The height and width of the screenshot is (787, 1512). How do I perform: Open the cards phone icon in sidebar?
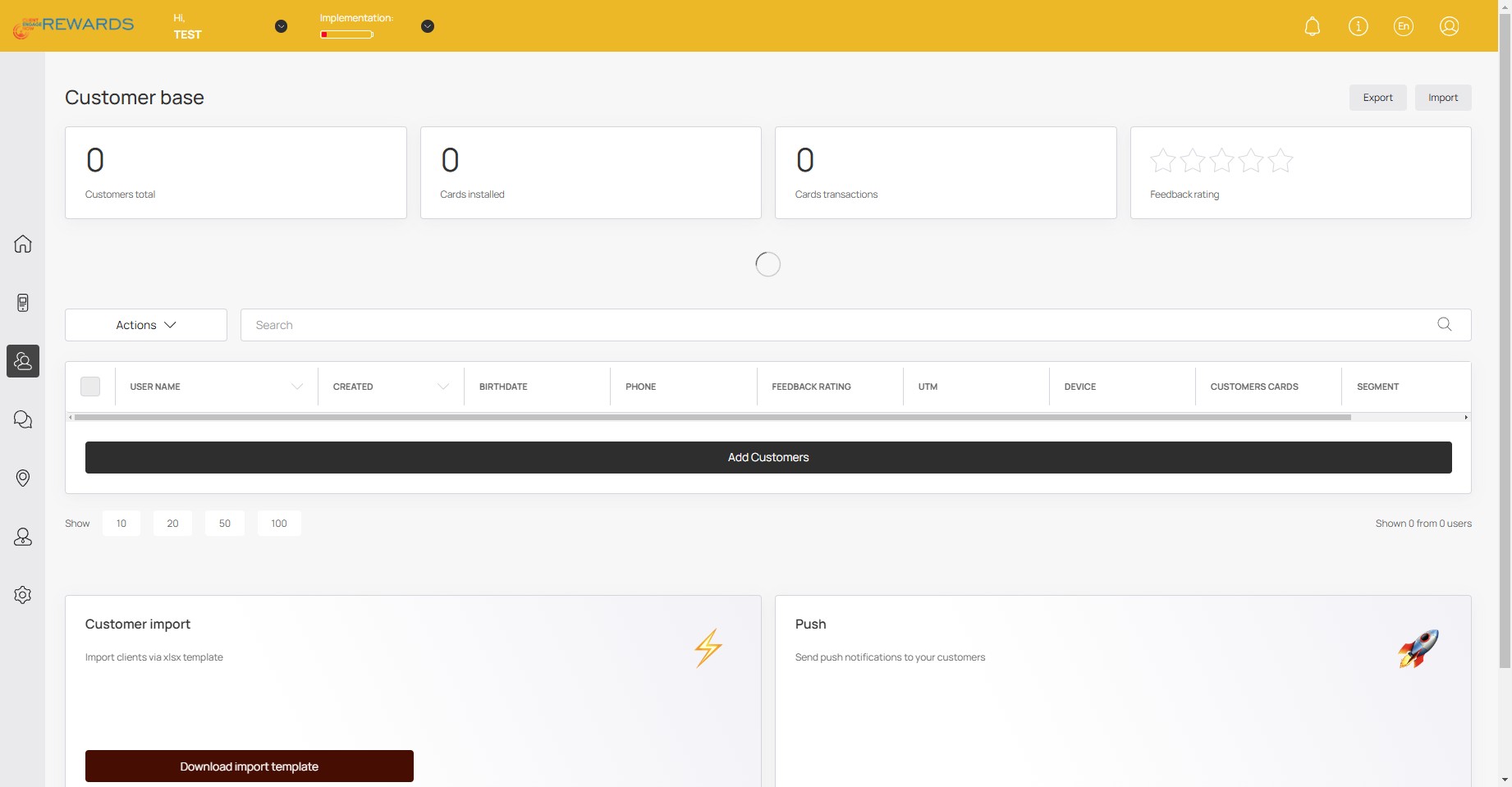tap(23, 303)
